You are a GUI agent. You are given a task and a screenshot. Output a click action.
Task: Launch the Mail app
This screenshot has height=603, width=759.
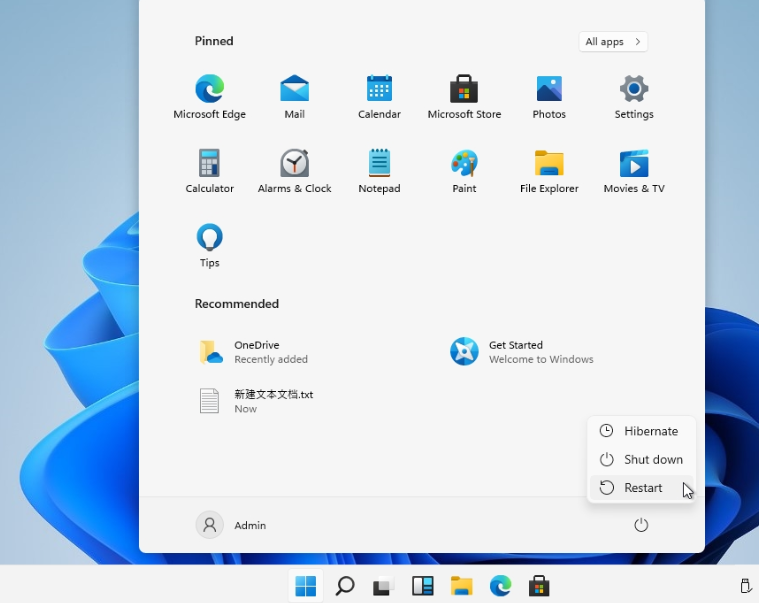pos(294,89)
